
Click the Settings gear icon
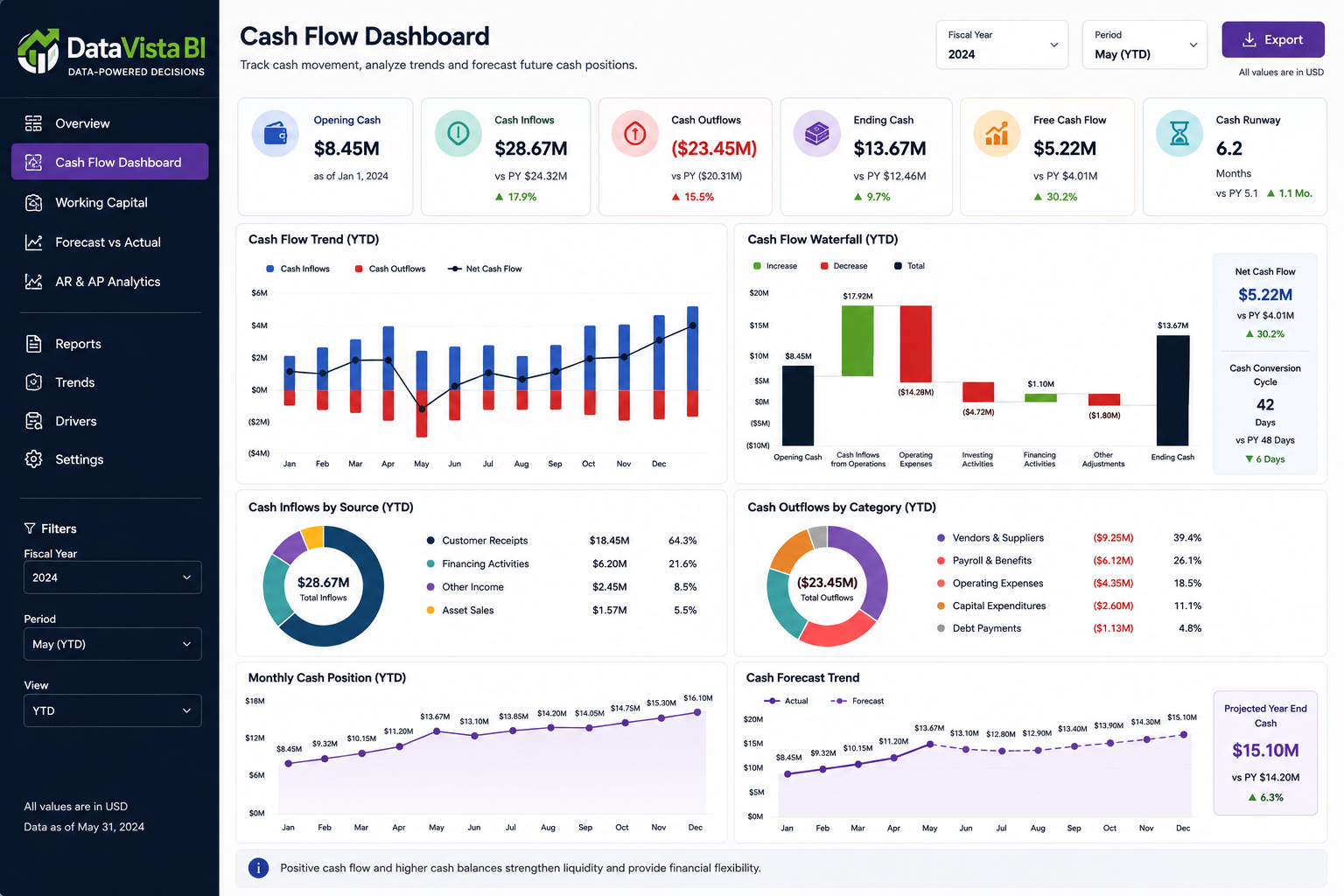(x=33, y=459)
